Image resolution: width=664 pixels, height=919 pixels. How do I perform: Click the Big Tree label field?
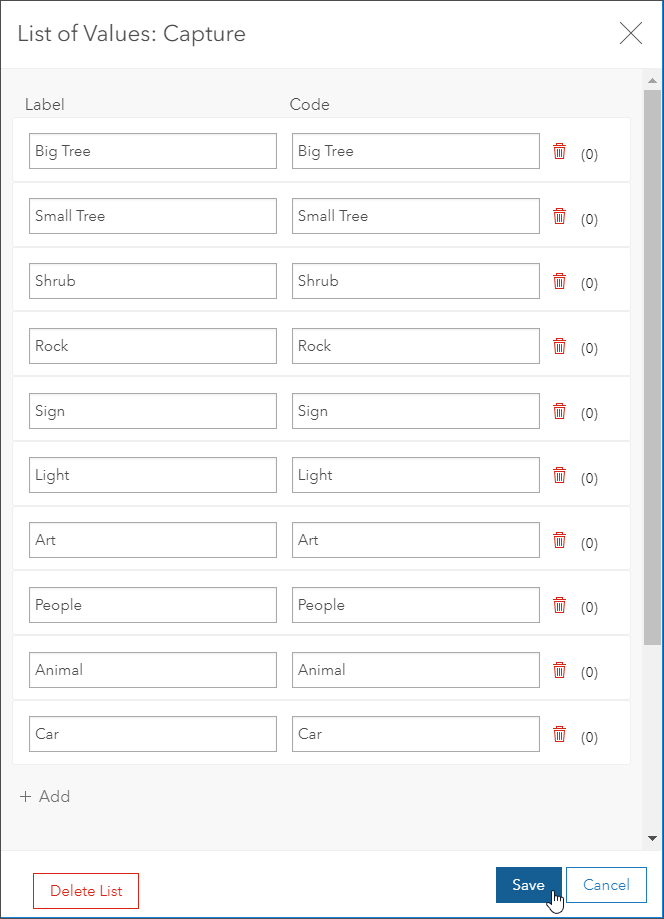[153, 151]
